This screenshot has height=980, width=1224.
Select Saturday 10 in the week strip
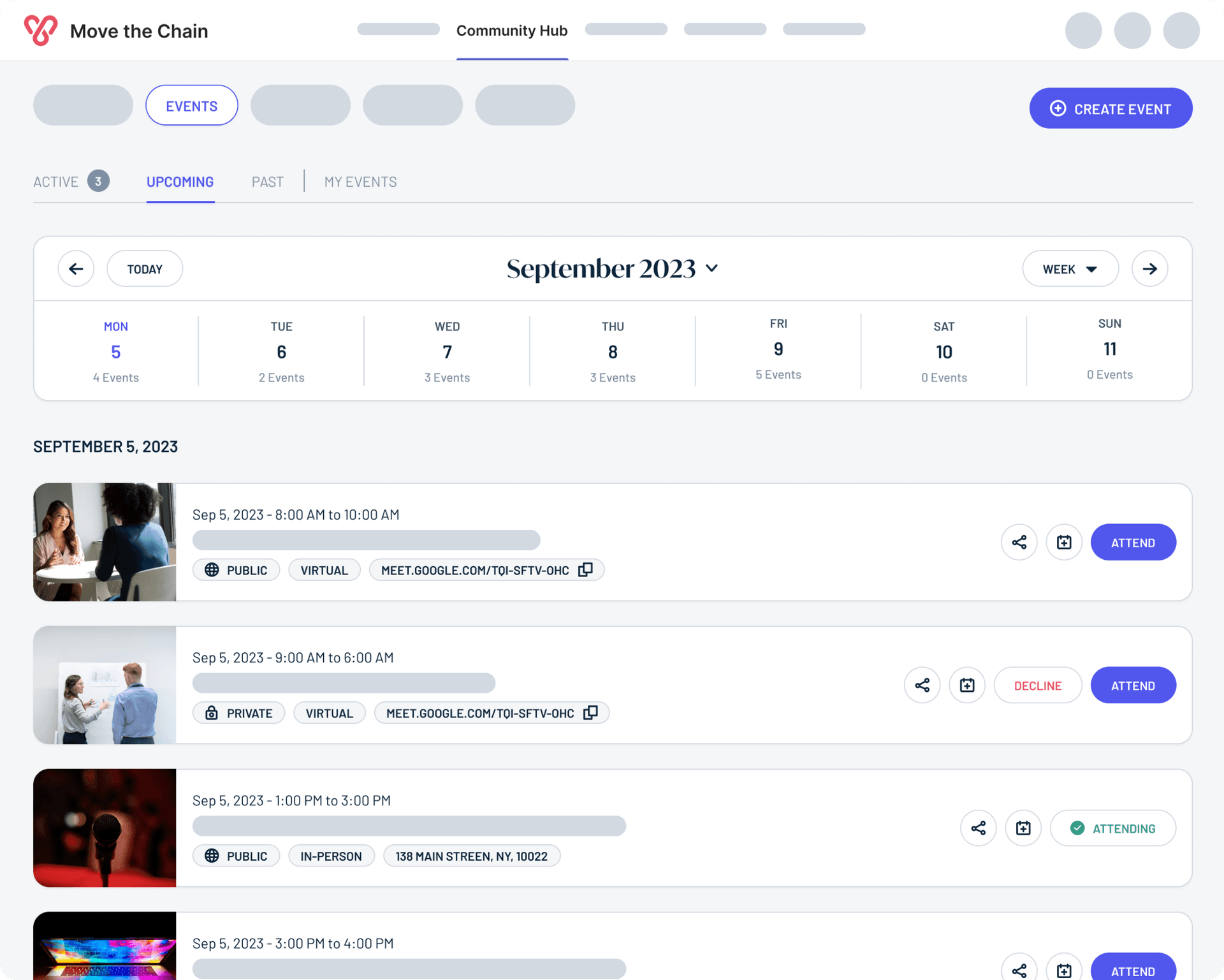[x=944, y=351]
